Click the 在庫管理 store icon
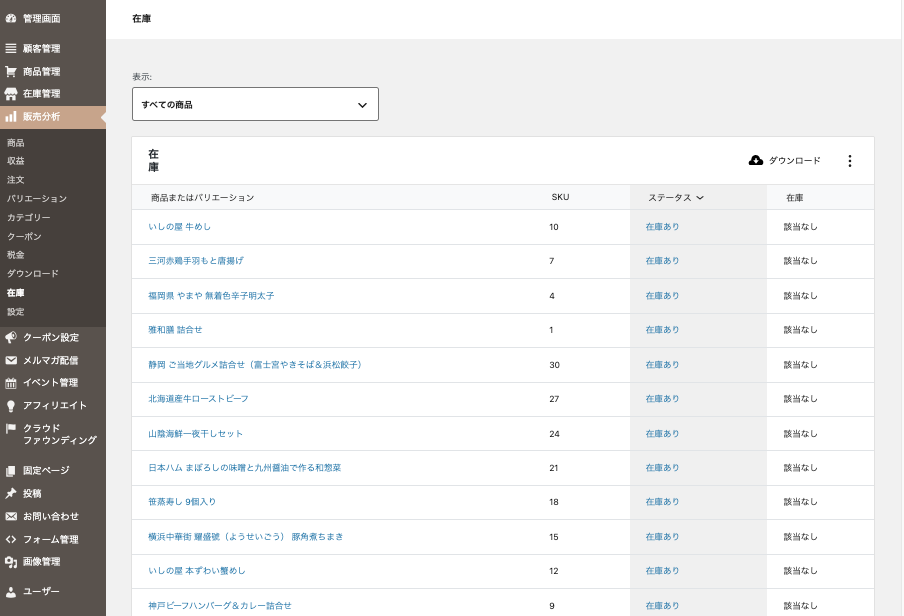This screenshot has height=616, width=904. pyautogui.click(x=11, y=94)
